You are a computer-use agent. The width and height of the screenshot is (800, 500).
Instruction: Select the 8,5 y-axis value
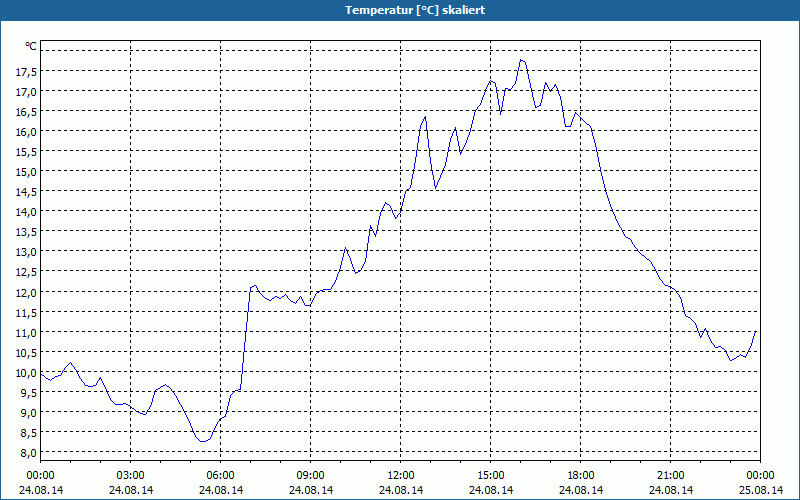point(29,433)
